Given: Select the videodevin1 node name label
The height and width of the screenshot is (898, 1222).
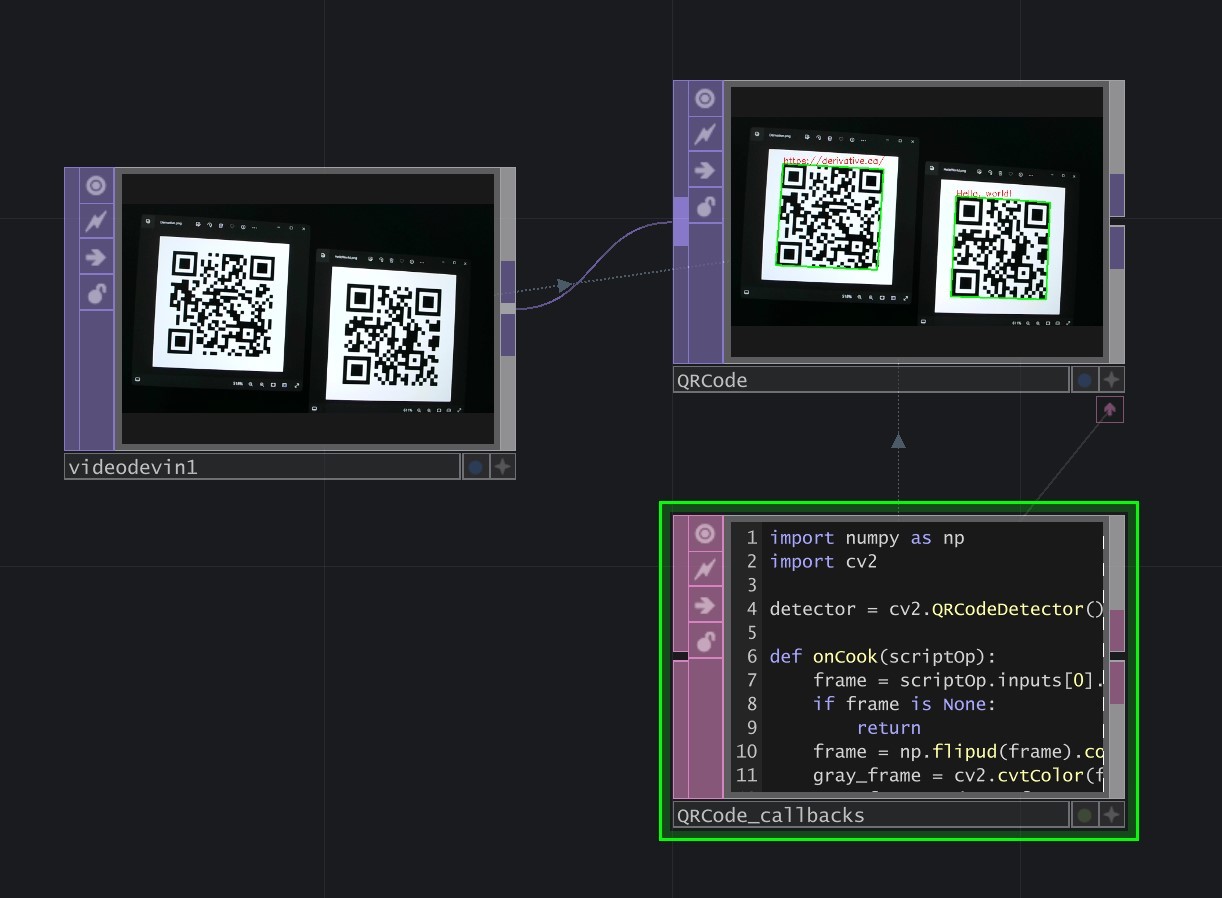Looking at the screenshot, I should tap(262, 466).
